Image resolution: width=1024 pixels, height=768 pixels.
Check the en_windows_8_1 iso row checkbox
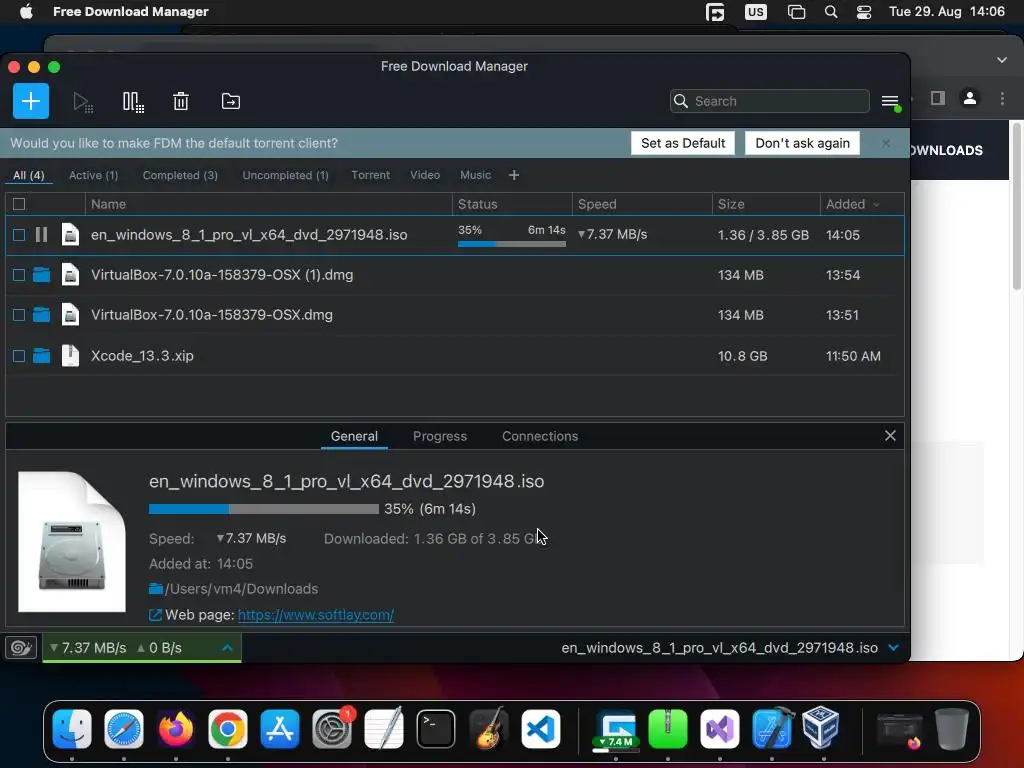19,234
